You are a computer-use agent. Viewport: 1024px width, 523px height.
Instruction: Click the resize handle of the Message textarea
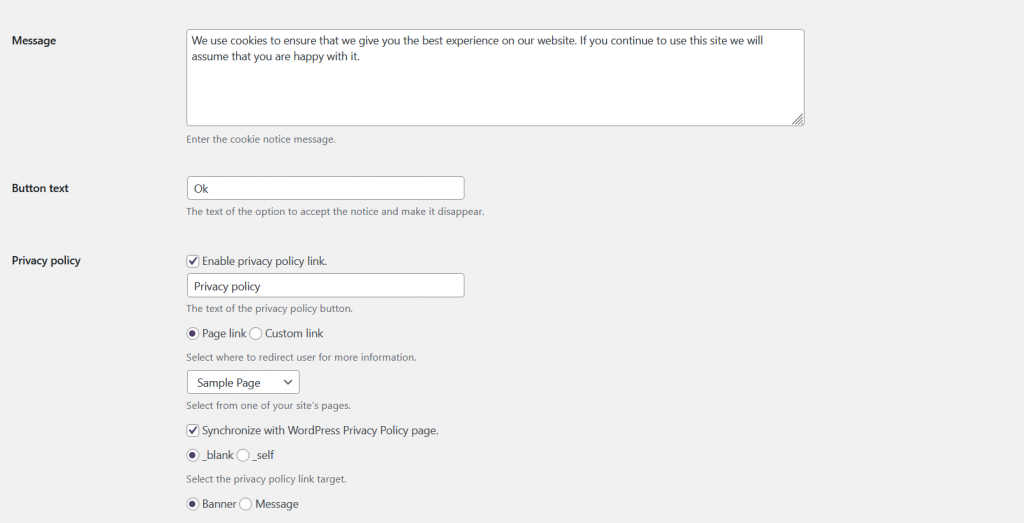(797, 119)
